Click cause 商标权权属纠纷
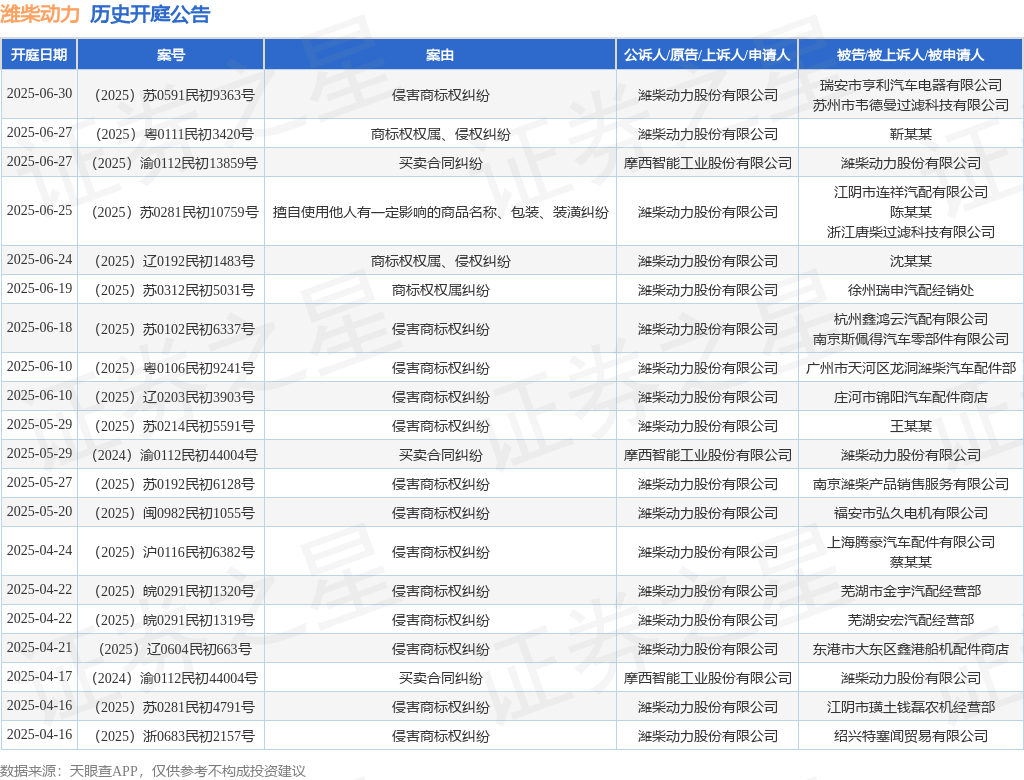1024x780 pixels. 440,290
